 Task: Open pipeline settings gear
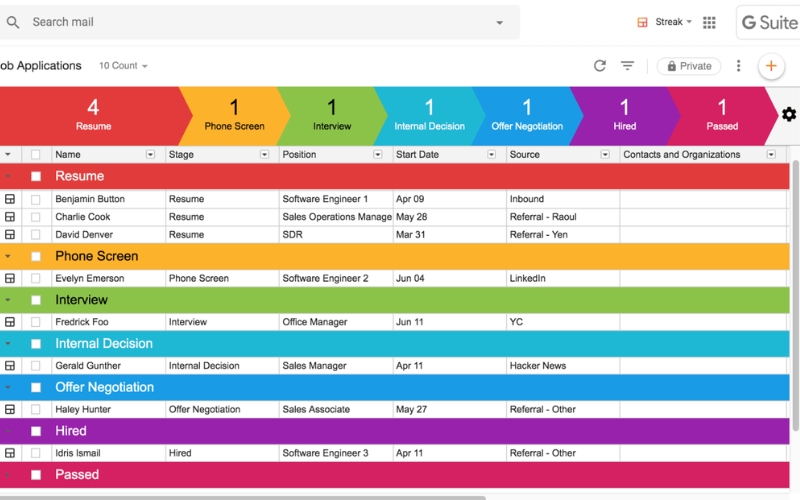point(789,114)
